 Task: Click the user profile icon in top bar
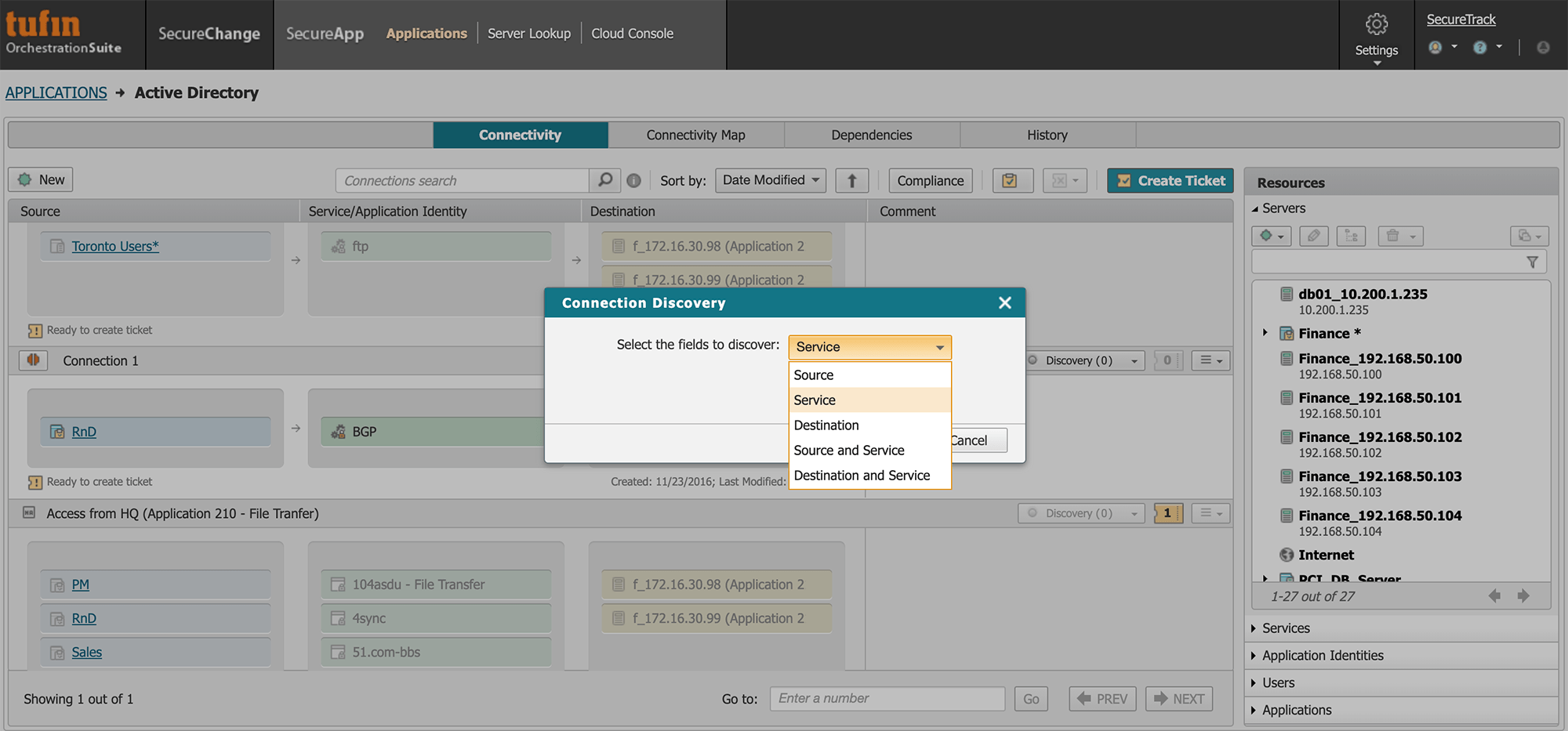pos(1435,47)
